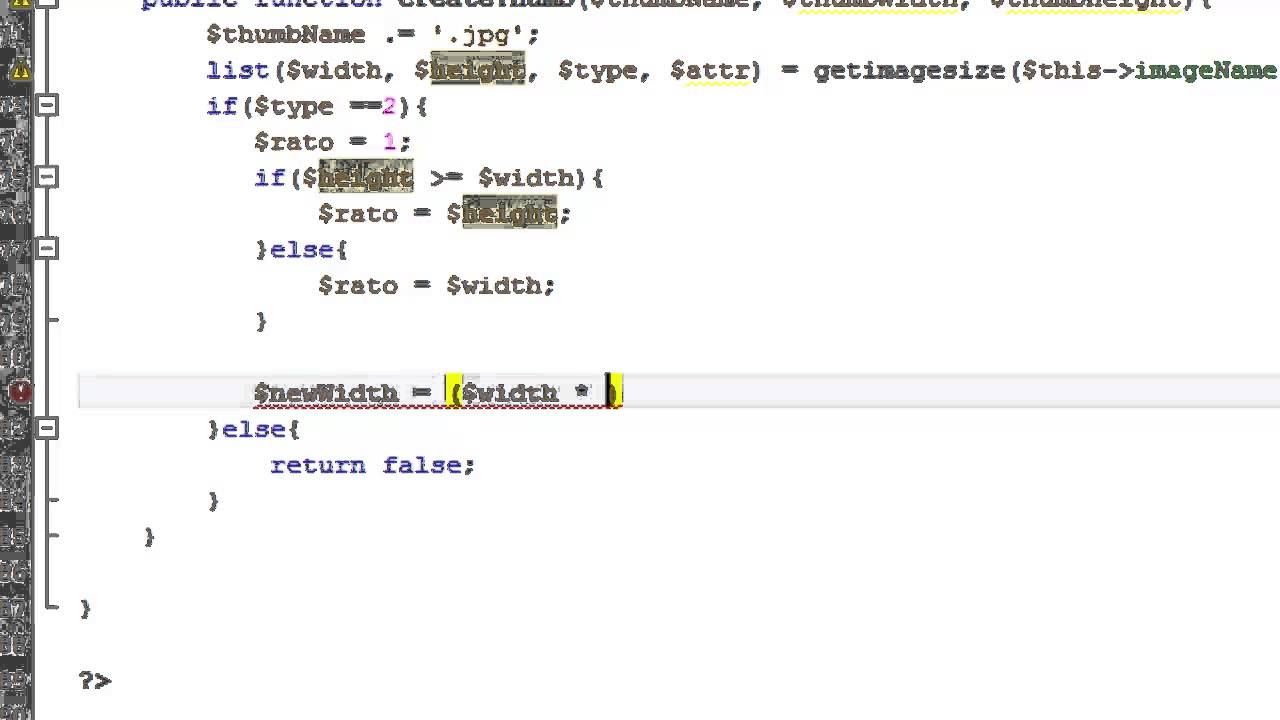
Task: Collapse the if($type ==2) code block
Action: [x=47, y=106]
